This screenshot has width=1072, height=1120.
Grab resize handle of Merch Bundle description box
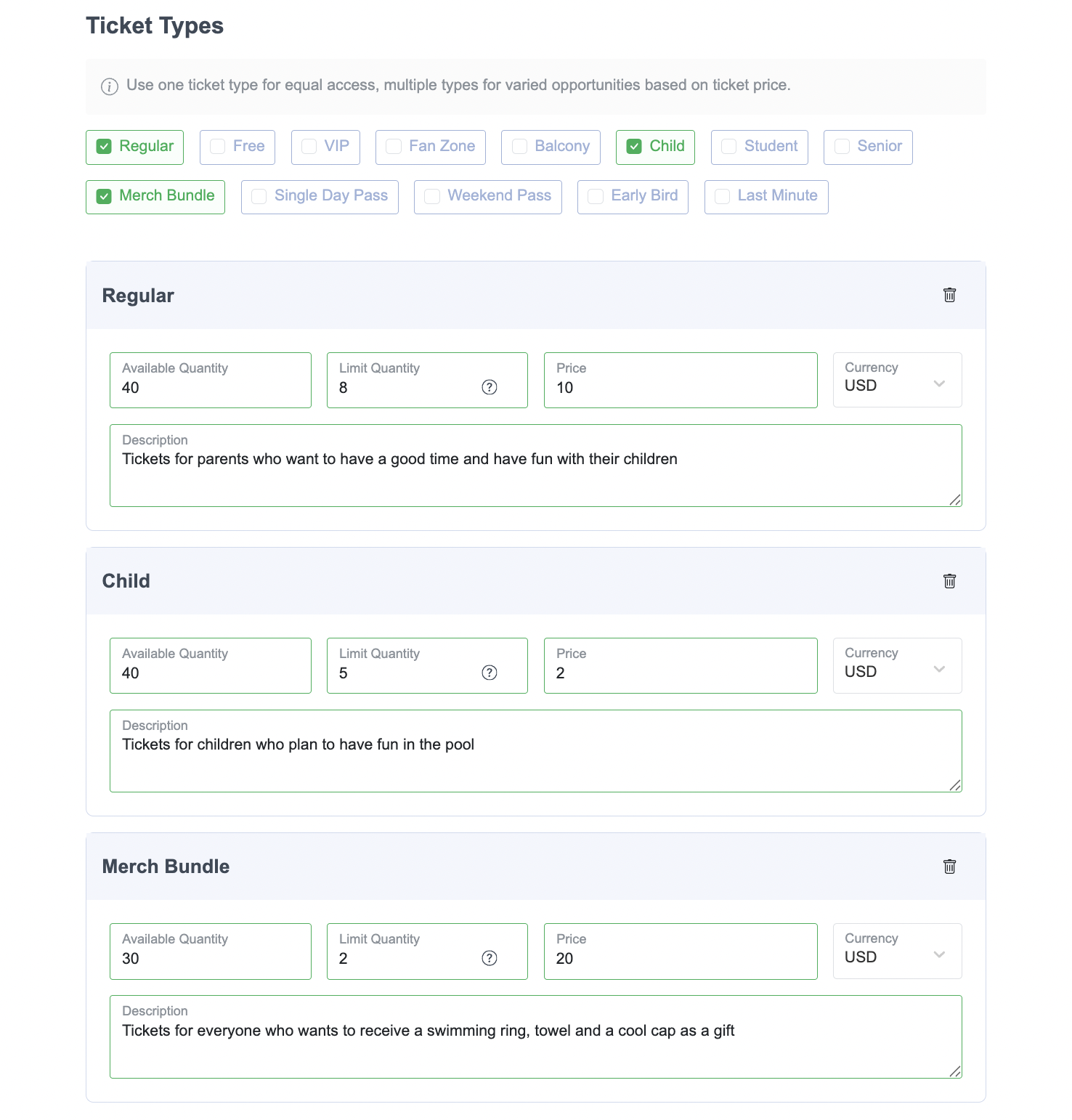coord(955,1071)
